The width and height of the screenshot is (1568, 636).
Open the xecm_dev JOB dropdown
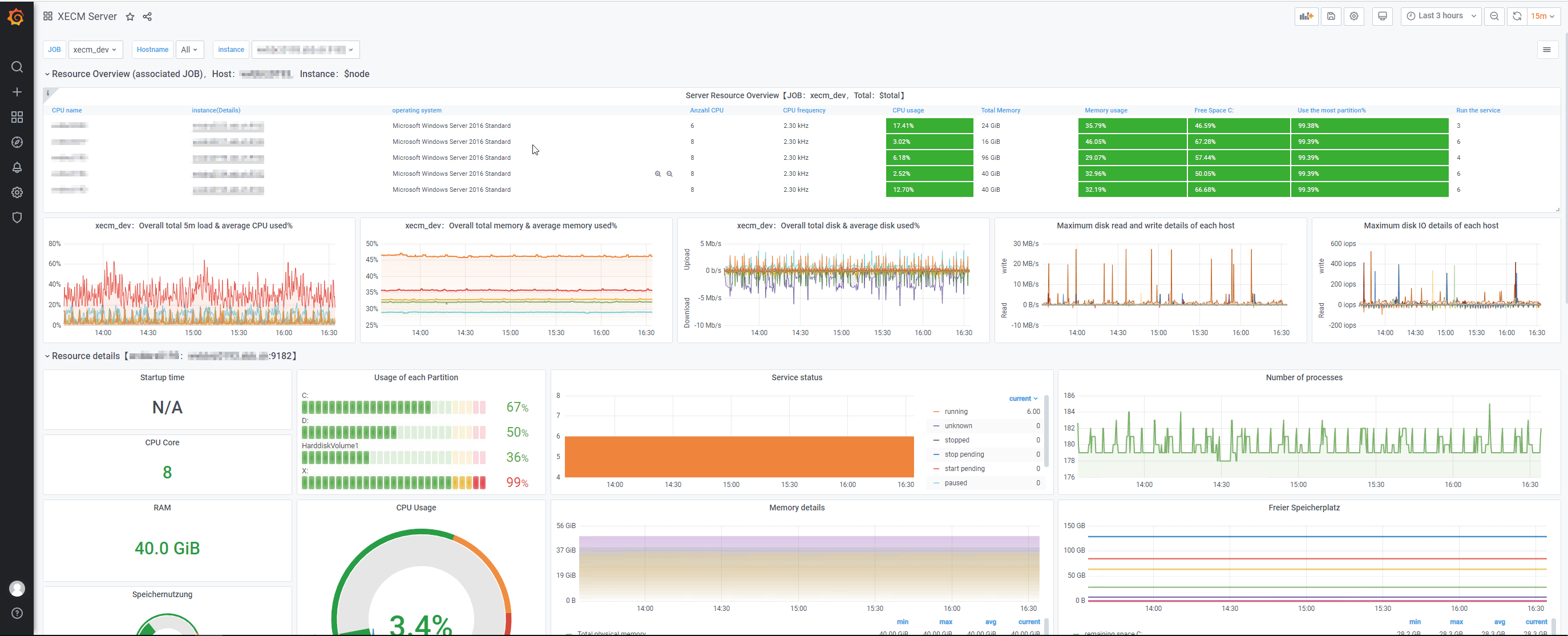[95, 50]
